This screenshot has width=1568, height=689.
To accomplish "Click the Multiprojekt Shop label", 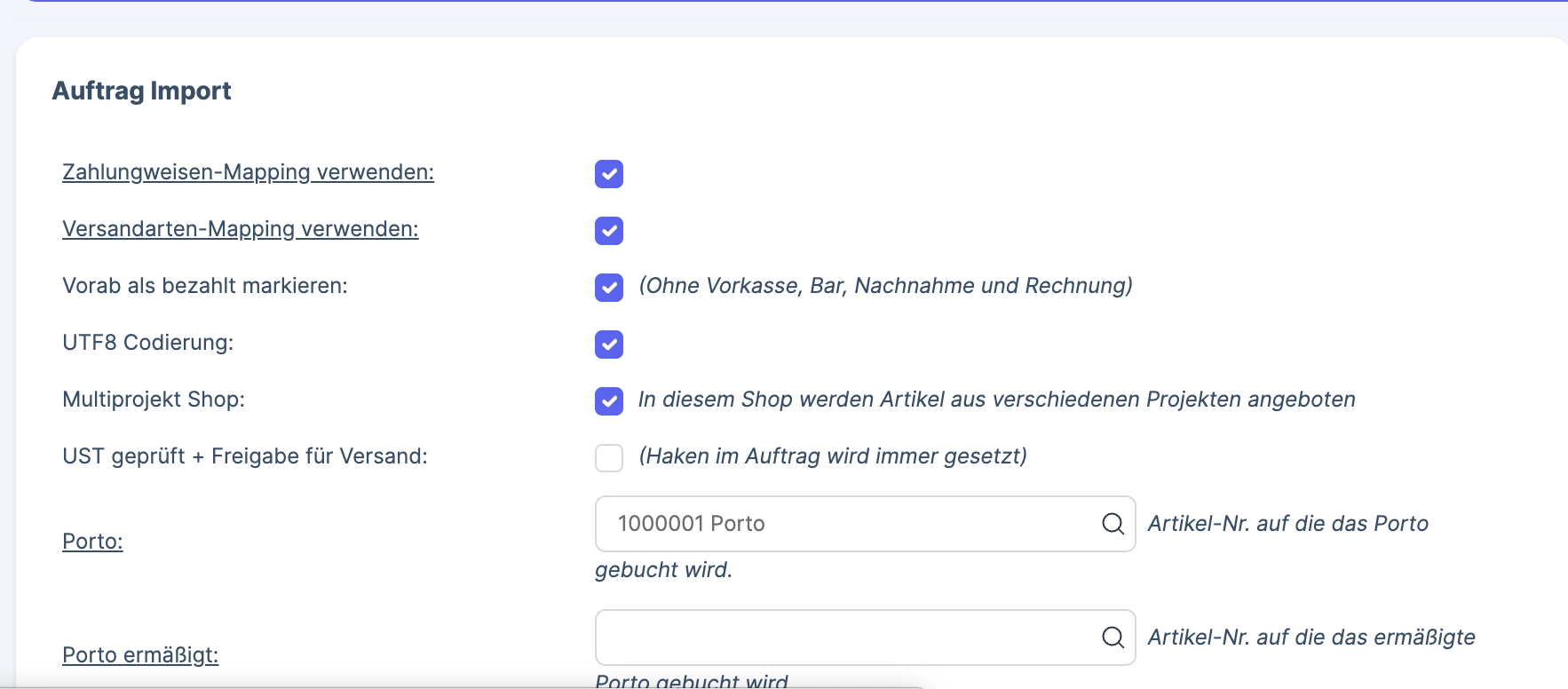I will click(154, 400).
